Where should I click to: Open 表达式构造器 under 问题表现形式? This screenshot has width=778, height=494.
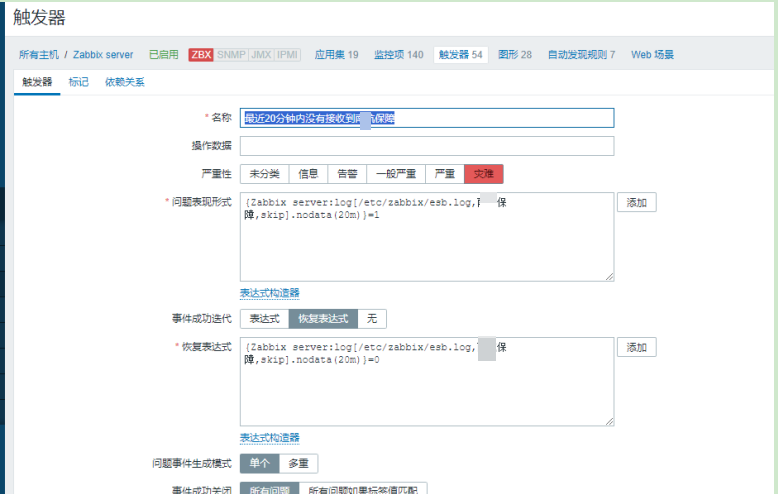[270, 293]
